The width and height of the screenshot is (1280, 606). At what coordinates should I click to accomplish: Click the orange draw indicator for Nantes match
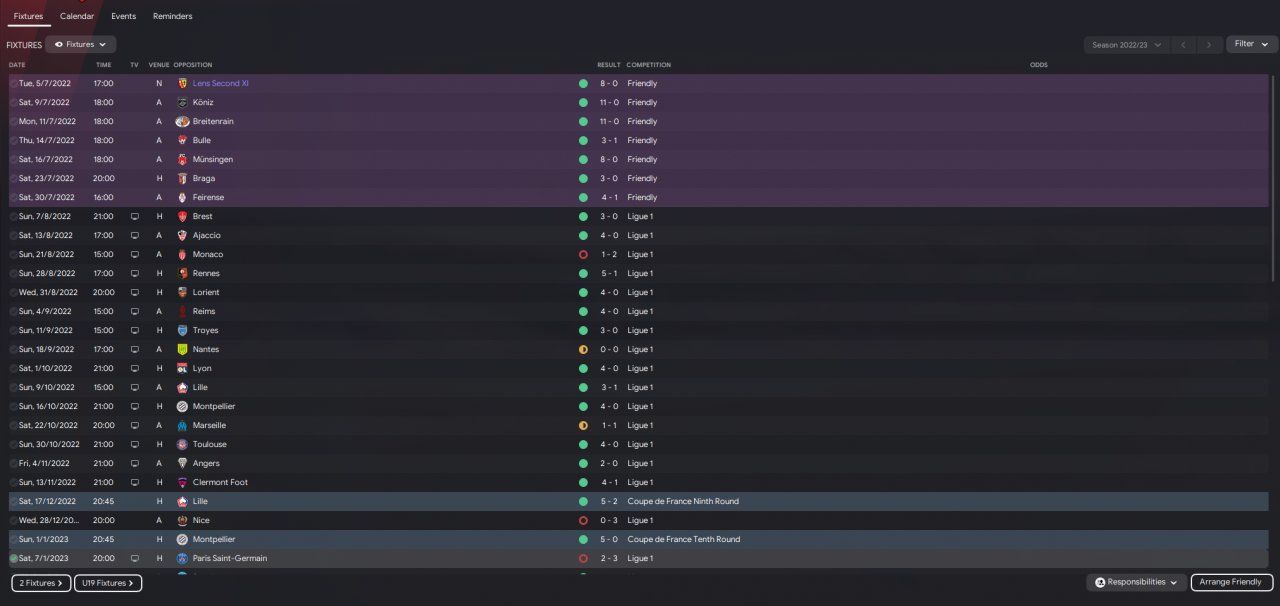pos(583,349)
